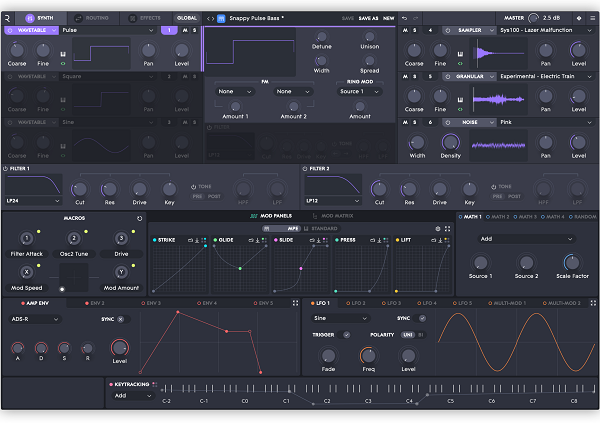This screenshot has height=423, width=600.
Task: Click the redo arrow icon
Action: (x=416, y=18)
